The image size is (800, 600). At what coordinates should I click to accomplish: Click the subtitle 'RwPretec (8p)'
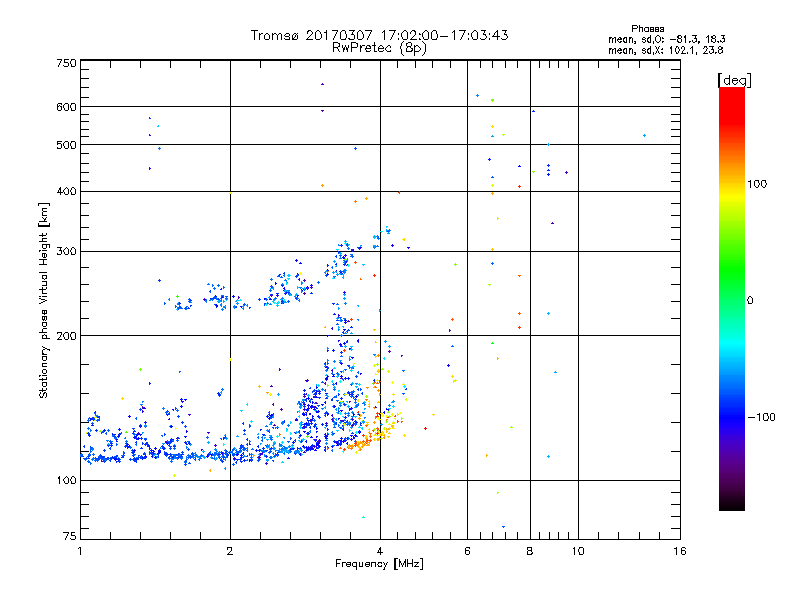(x=379, y=48)
